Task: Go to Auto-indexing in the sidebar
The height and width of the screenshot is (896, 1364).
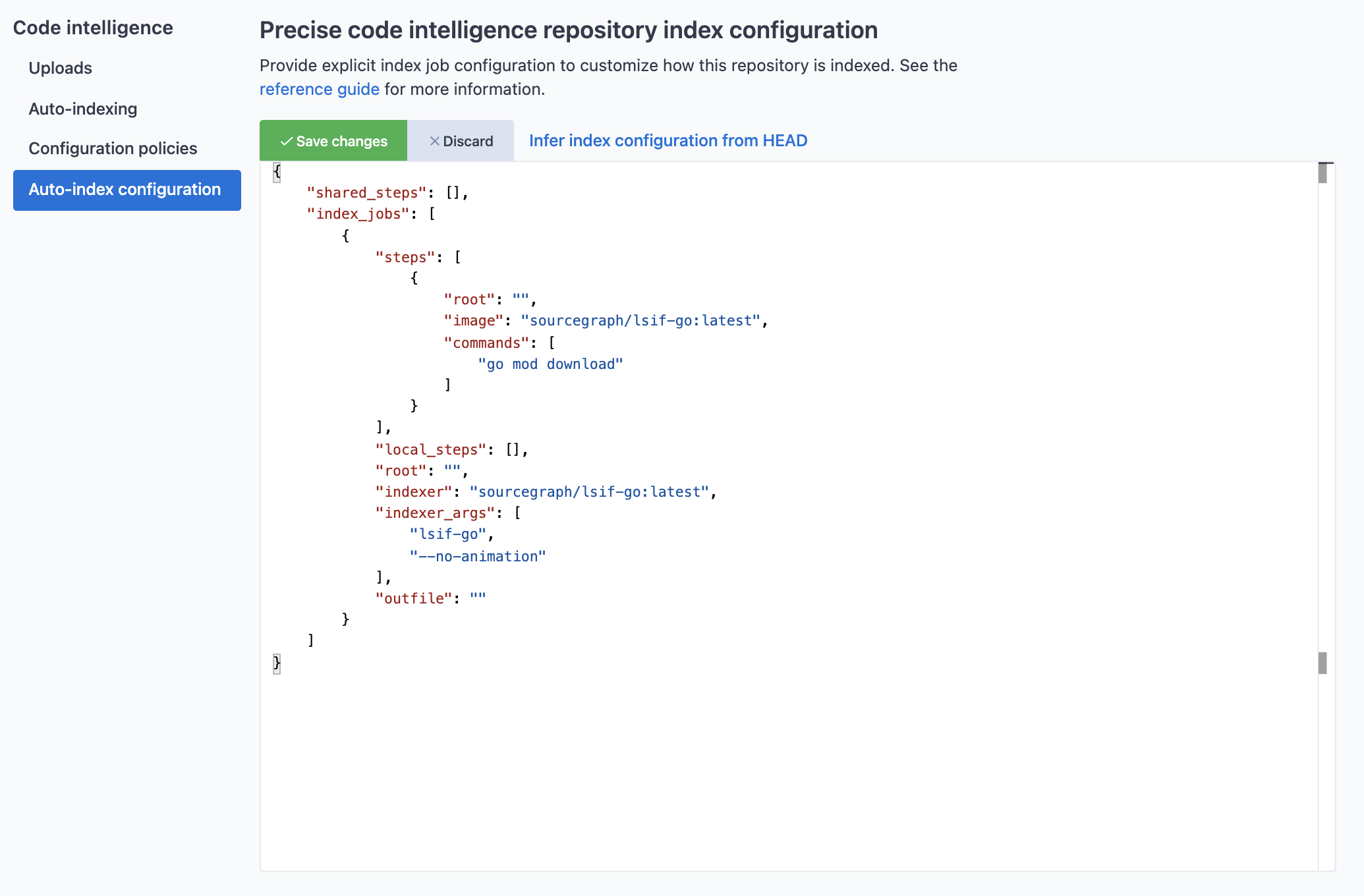Action: pyautogui.click(x=83, y=109)
